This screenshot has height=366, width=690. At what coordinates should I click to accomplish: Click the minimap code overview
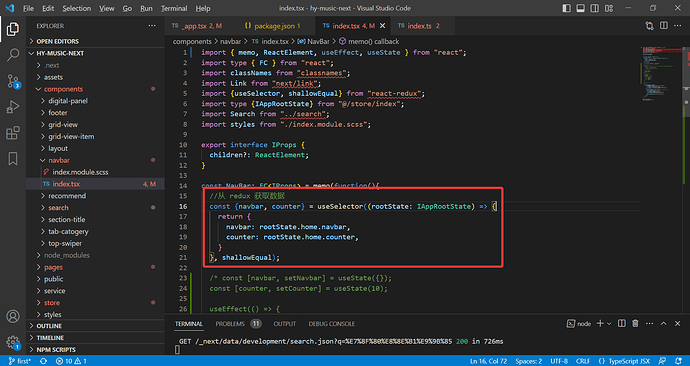click(x=662, y=75)
